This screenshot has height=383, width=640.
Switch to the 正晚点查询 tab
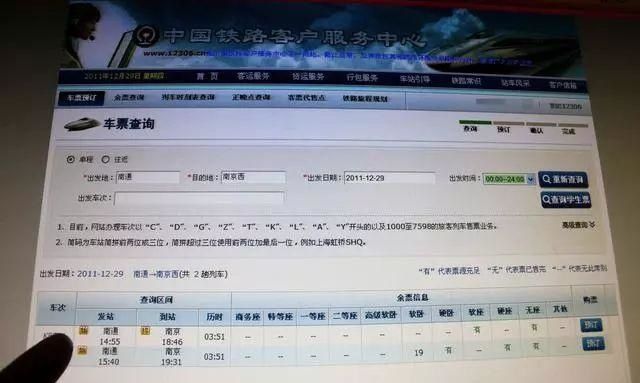[251, 98]
